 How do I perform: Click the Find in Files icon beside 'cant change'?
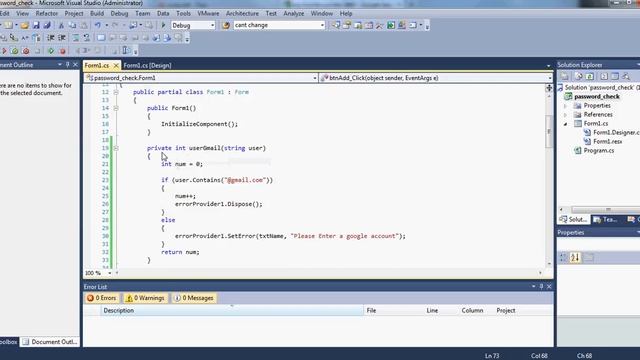click(x=226, y=25)
